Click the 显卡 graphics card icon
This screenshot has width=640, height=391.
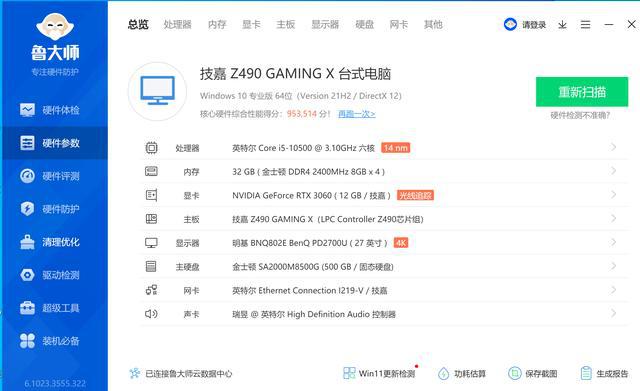click(x=151, y=195)
